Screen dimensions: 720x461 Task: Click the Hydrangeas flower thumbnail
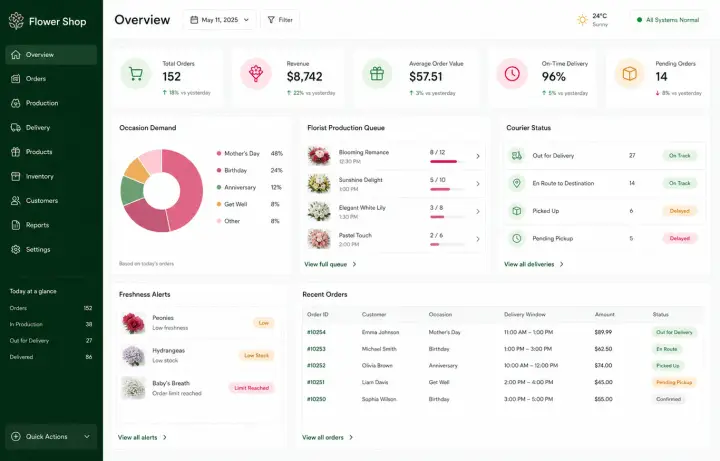coord(133,355)
